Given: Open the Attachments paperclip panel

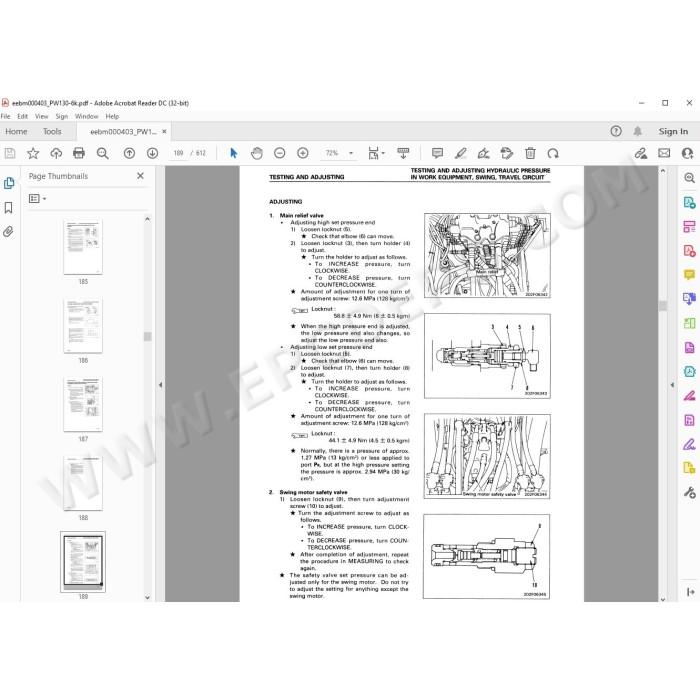Looking at the screenshot, I should [x=8, y=232].
